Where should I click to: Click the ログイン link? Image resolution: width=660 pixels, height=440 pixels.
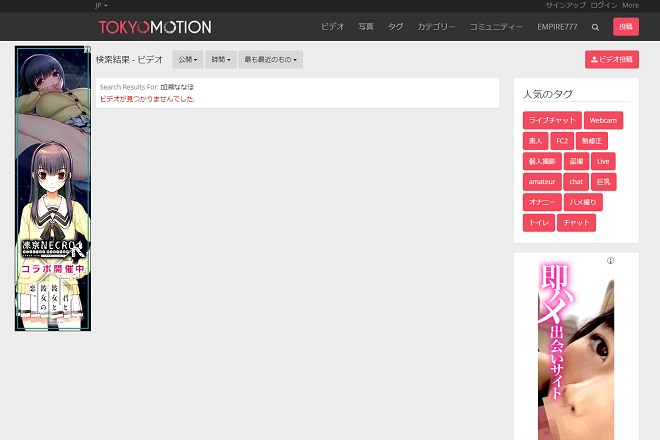point(604,5)
